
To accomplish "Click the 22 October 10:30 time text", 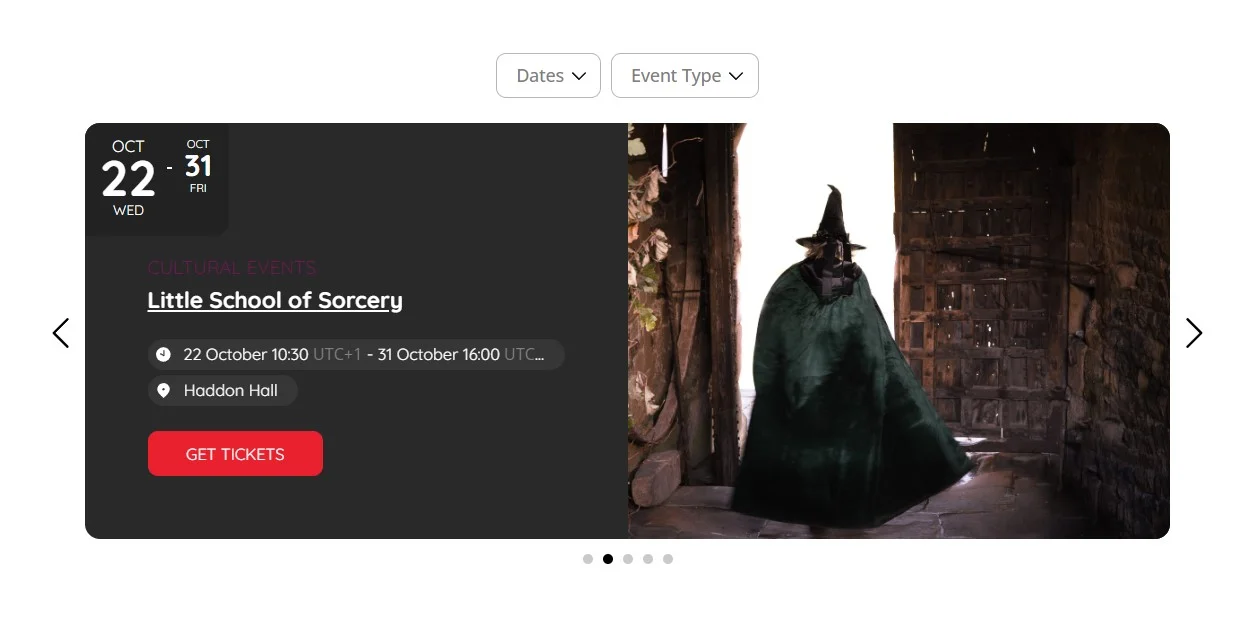I will 246,355.
